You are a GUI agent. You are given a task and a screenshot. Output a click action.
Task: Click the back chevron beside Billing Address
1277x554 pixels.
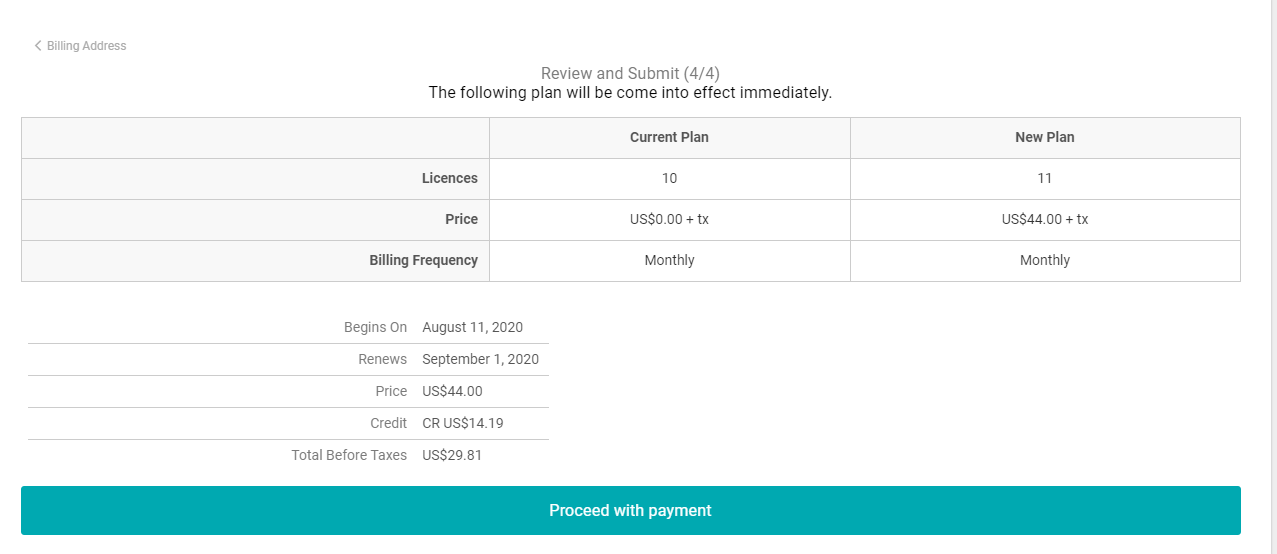(x=38, y=46)
